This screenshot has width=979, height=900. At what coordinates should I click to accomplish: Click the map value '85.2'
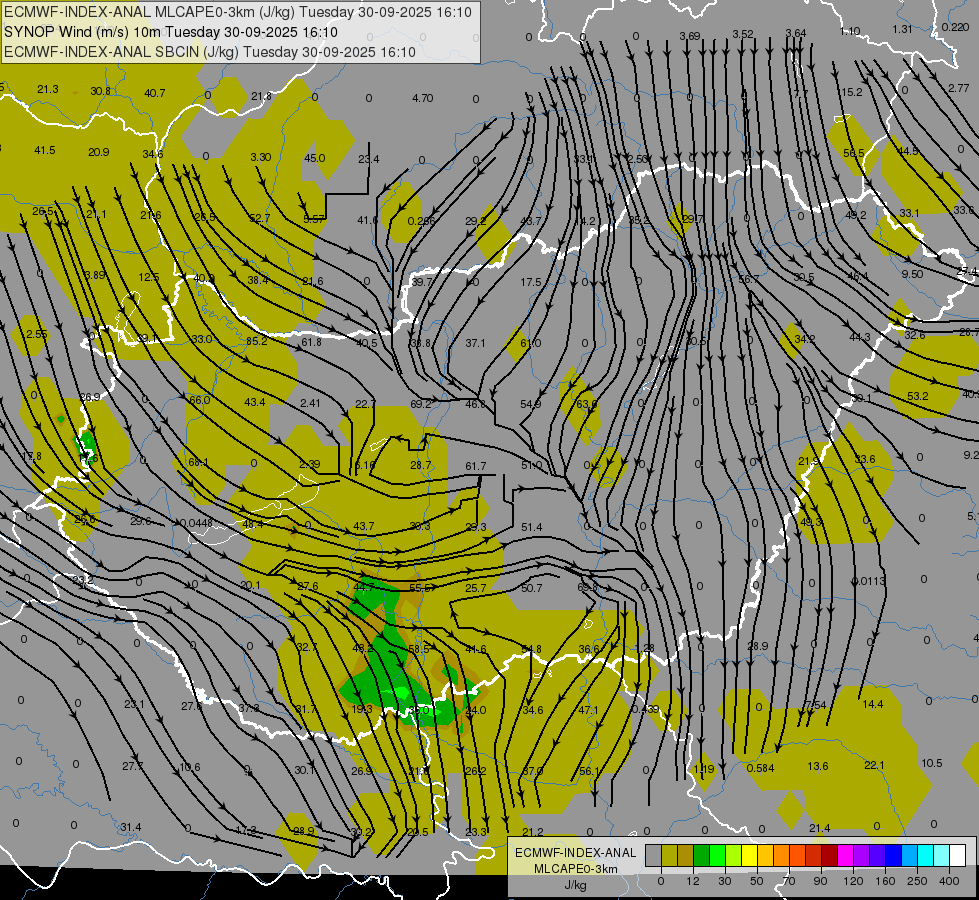coord(257,341)
